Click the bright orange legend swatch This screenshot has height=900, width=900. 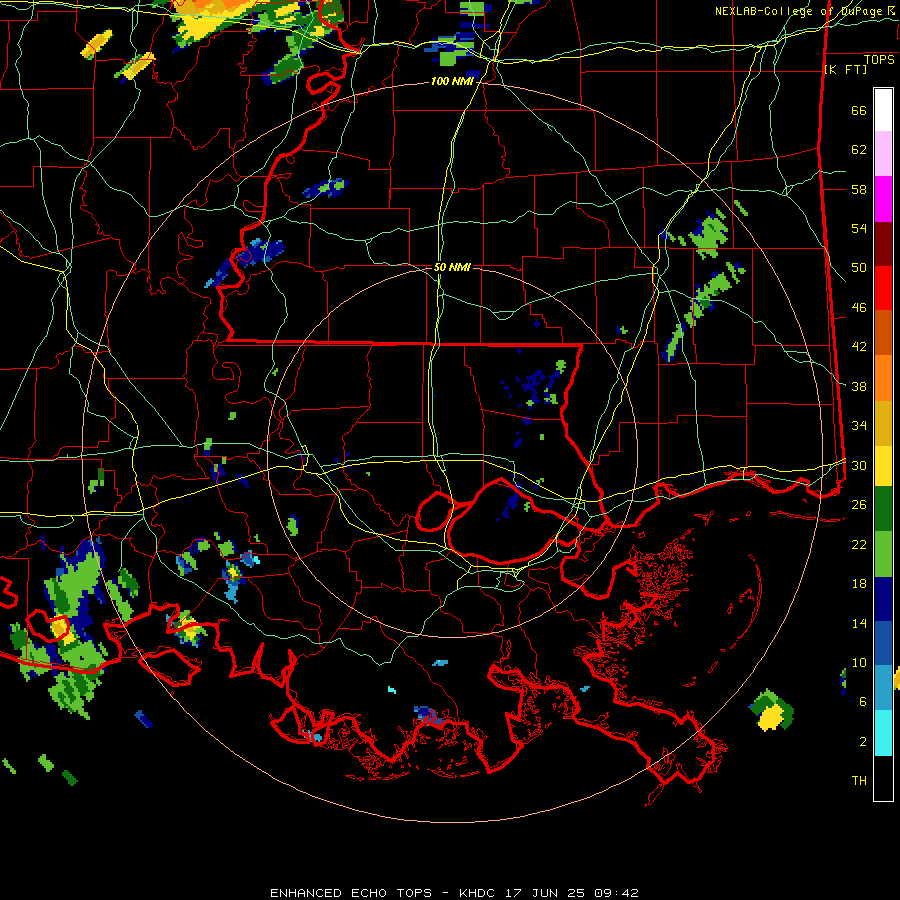(883, 378)
